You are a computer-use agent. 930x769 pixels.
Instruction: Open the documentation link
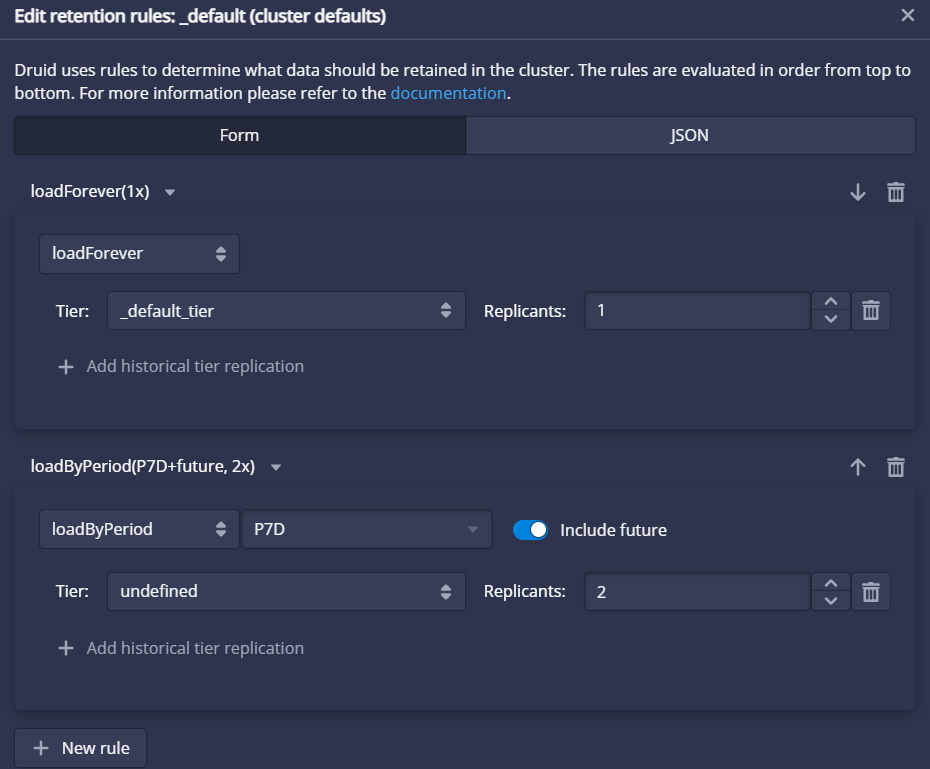point(448,94)
